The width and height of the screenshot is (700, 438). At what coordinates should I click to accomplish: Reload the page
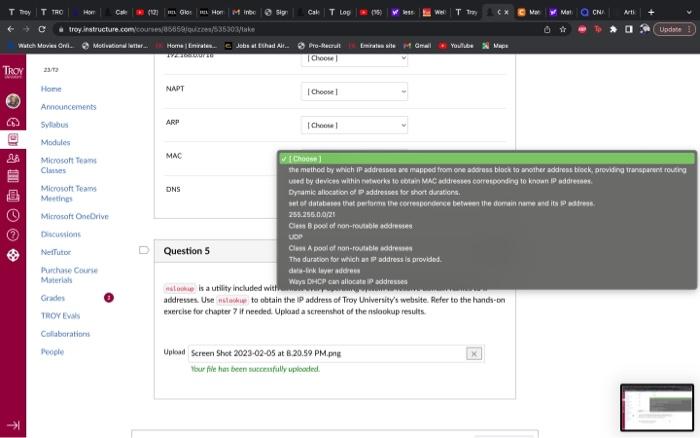(42, 29)
